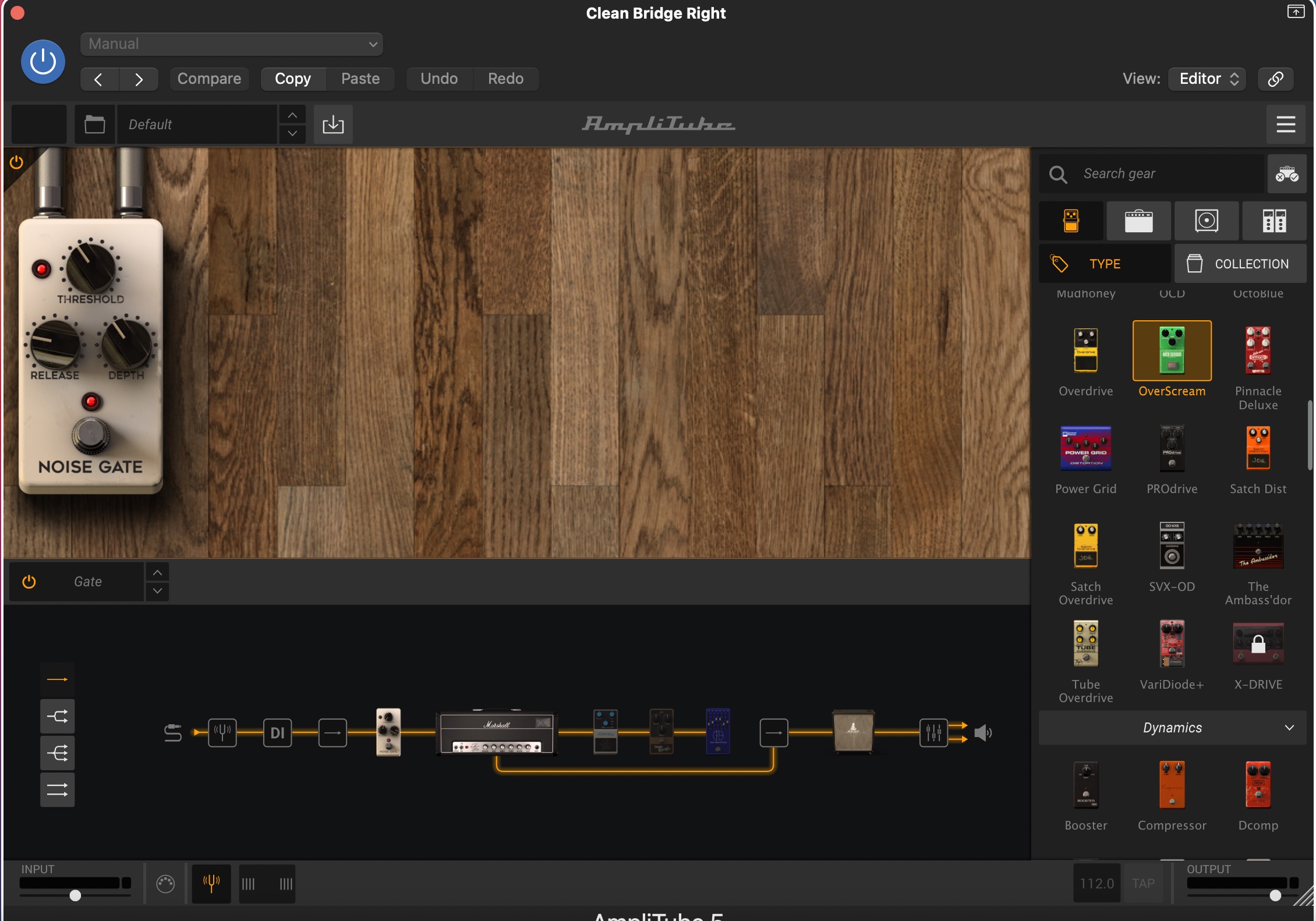Select previous gear with Gate up chevron

[157, 573]
